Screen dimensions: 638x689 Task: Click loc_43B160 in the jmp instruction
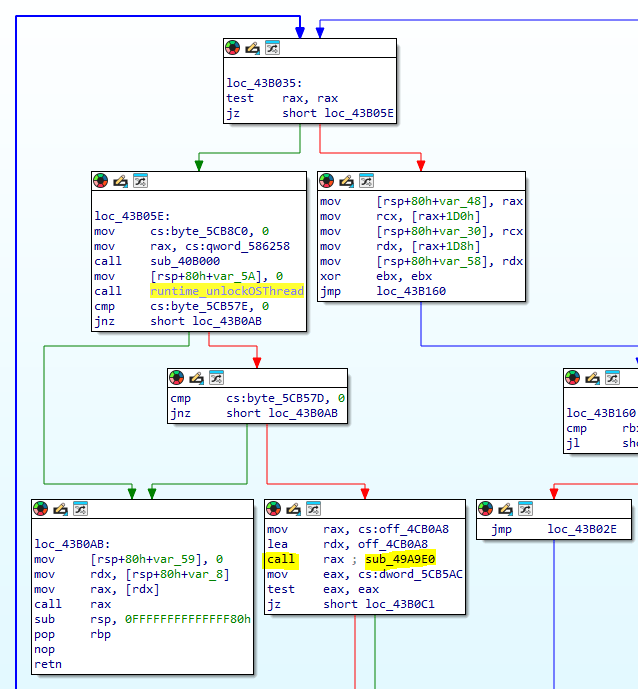pyautogui.click(x=411, y=291)
